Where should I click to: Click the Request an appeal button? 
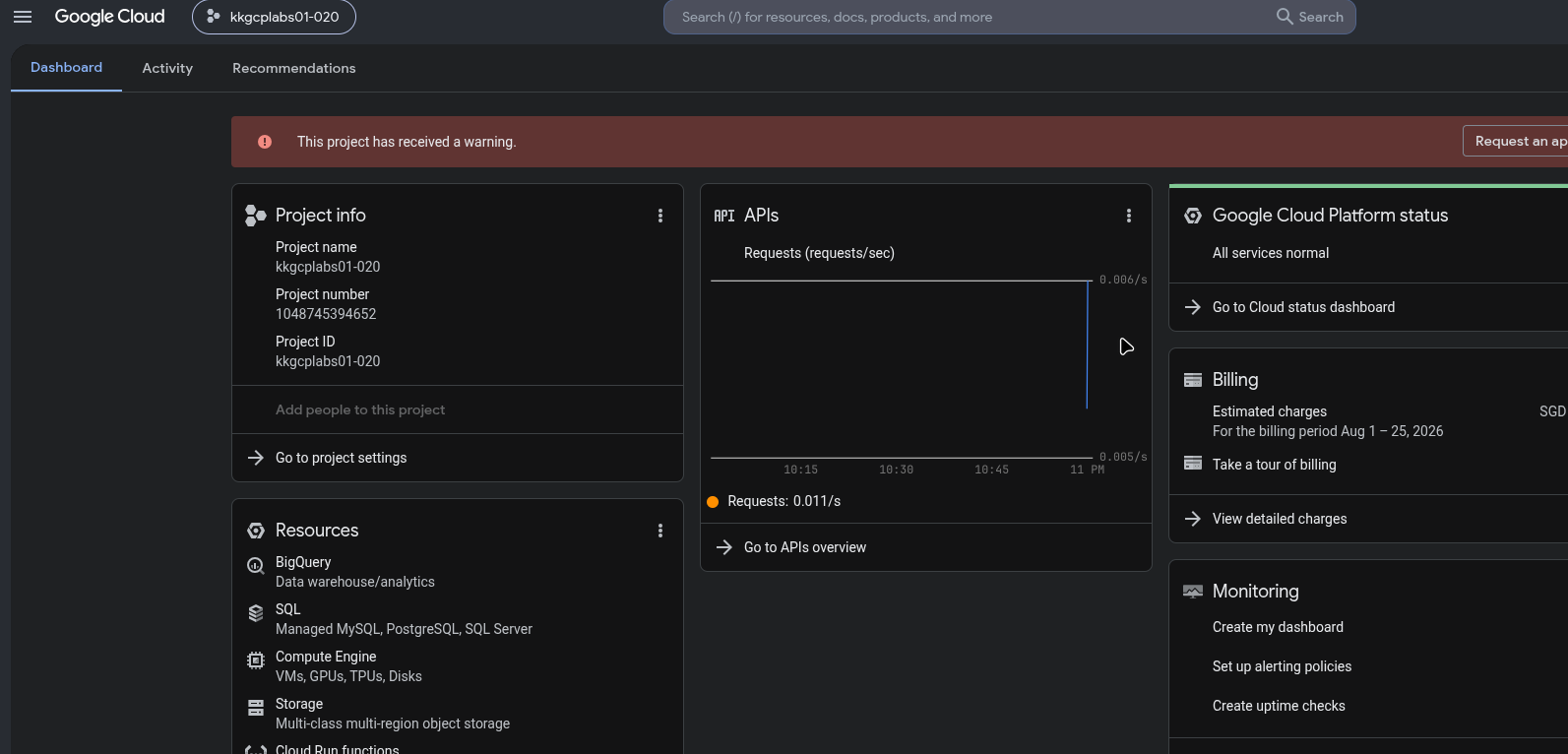[1515, 142]
